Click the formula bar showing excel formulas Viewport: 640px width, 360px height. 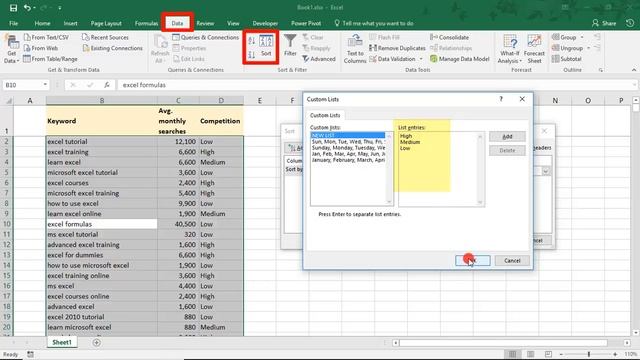click(377, 85)
